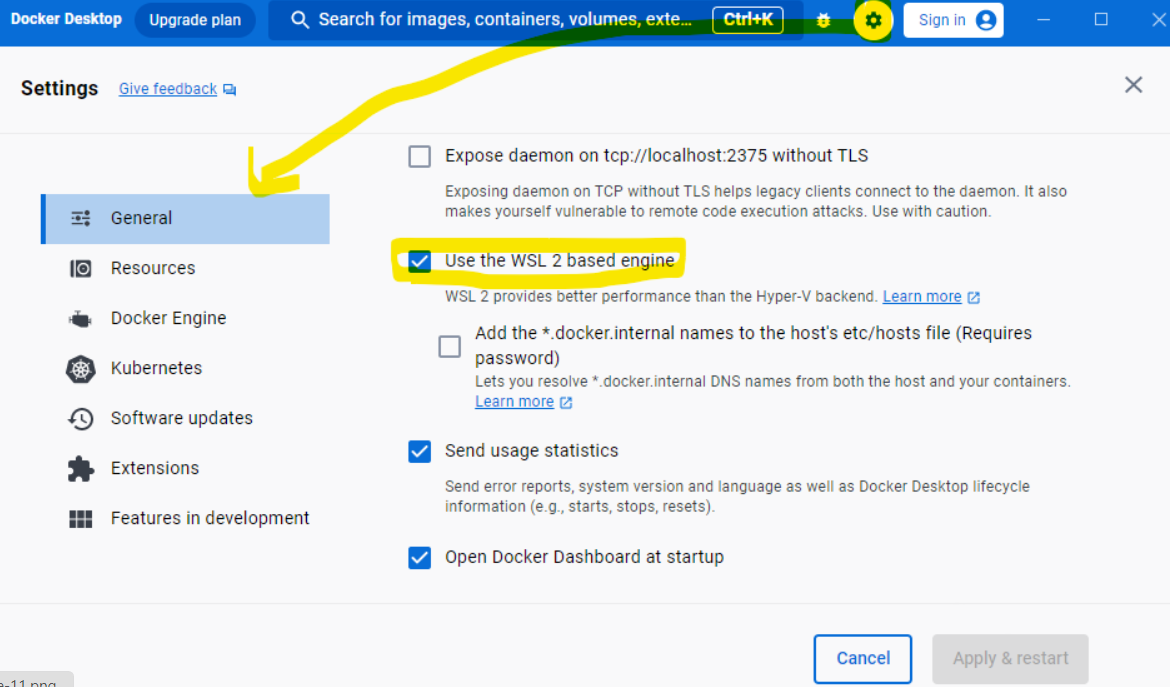This screenshot has width=1170, height=687.
Task: Click the user avatar icon in Sign in
Action: click(986, 20)
